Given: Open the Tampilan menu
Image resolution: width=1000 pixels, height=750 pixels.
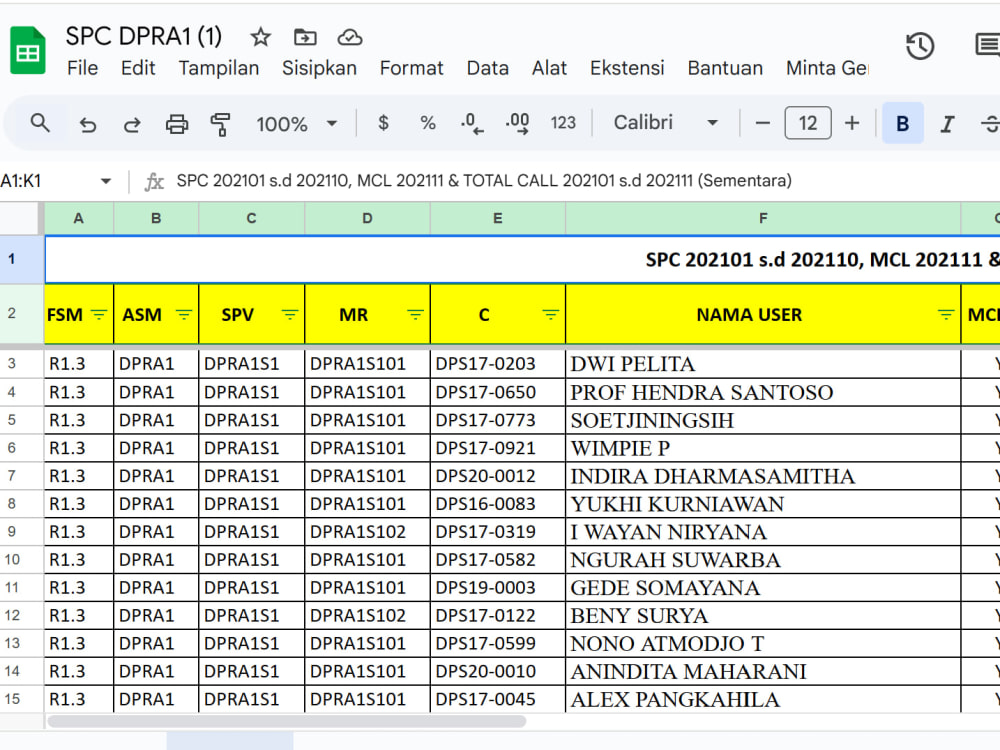Looking at the screenshot, I should [219, 68].
